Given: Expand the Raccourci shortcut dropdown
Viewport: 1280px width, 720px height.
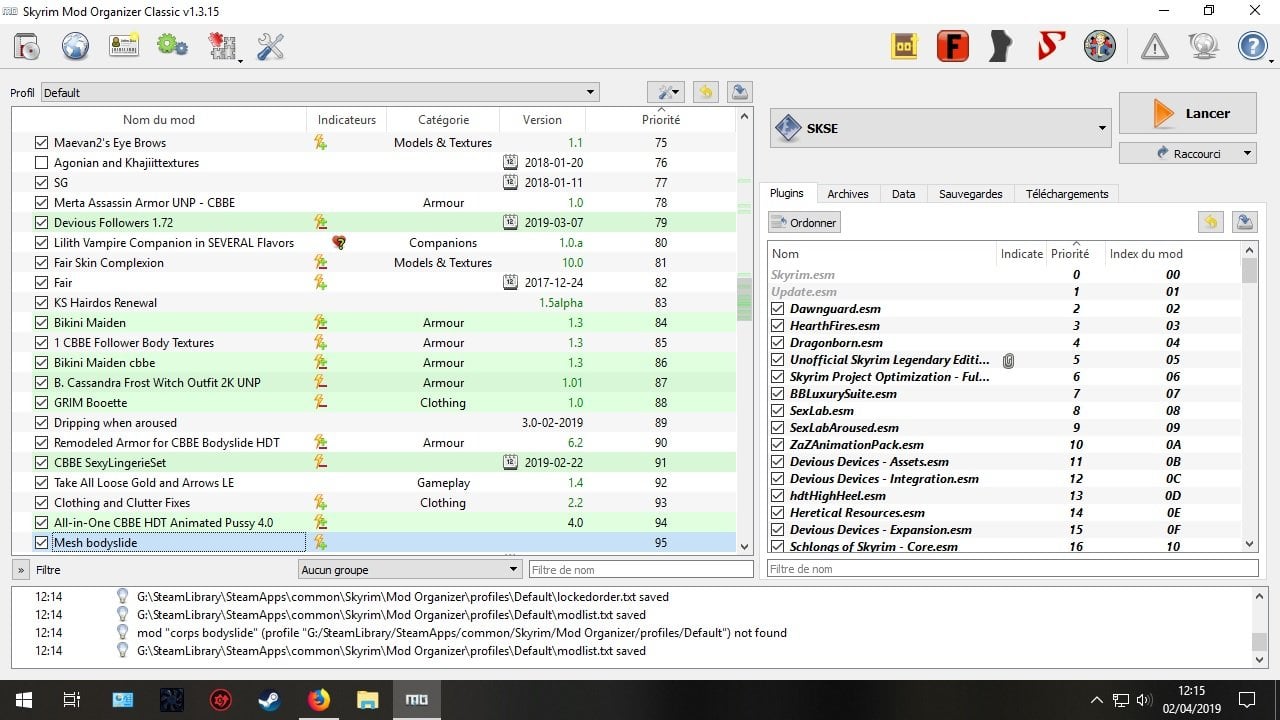Looking at the screenshot, I should coord(1247,153).
